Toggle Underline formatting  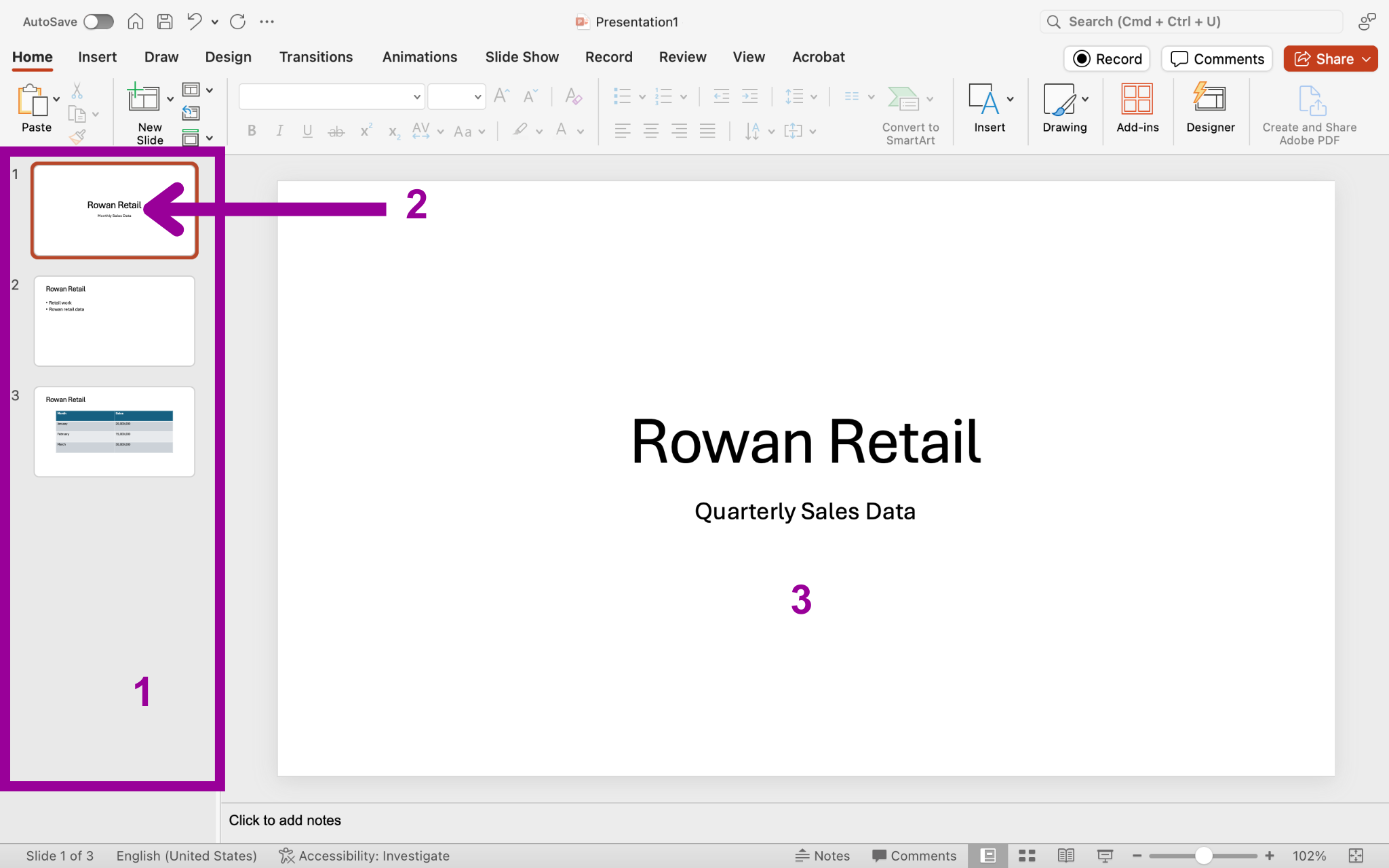point(307,131)
